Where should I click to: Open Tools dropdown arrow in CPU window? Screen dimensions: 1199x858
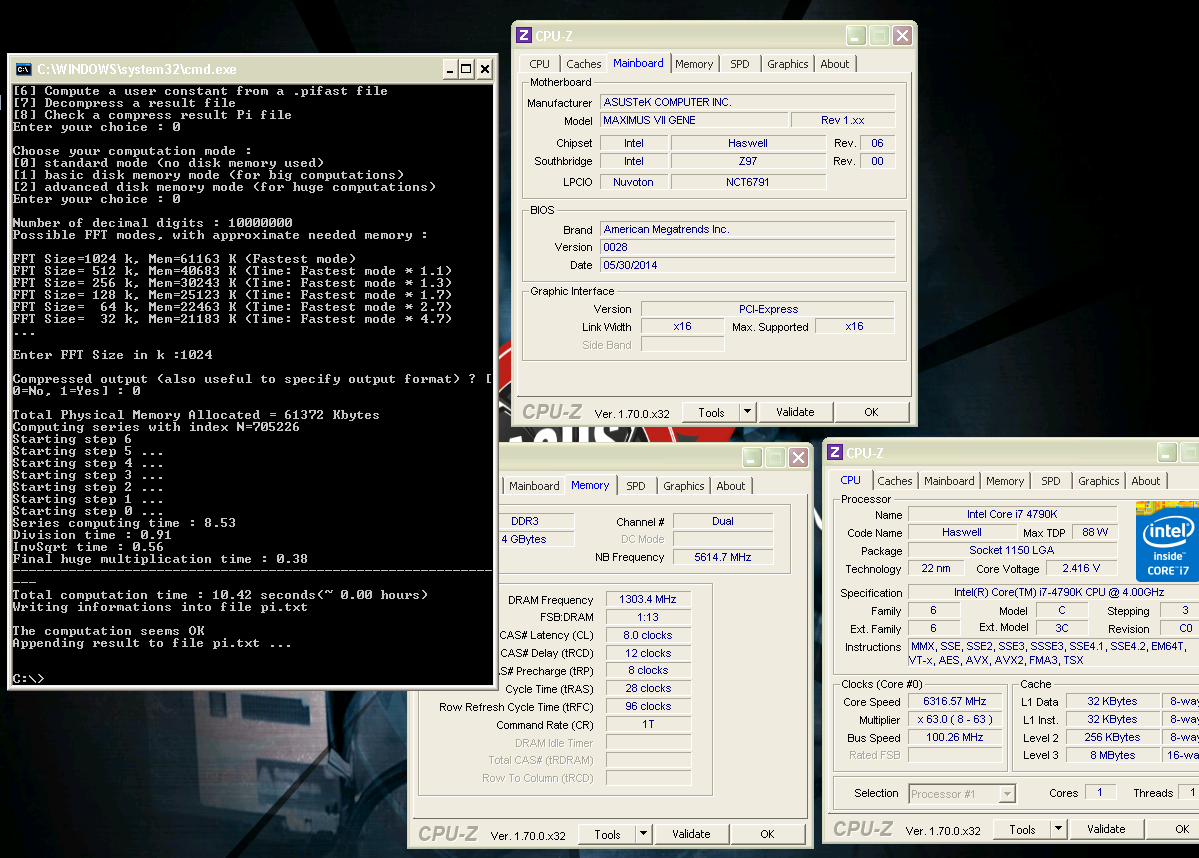coord(1058,829)
